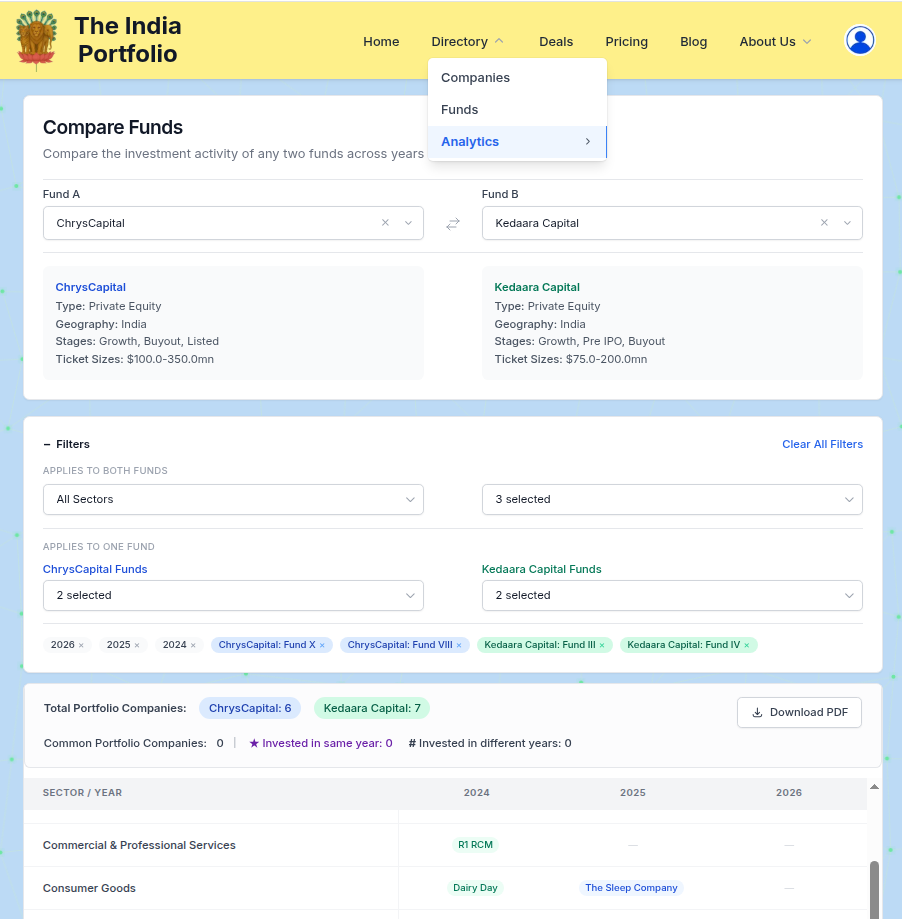The image size is (902, 919).
Task: Click the Analytics submenu arrow
Action: tap(587, 141)
